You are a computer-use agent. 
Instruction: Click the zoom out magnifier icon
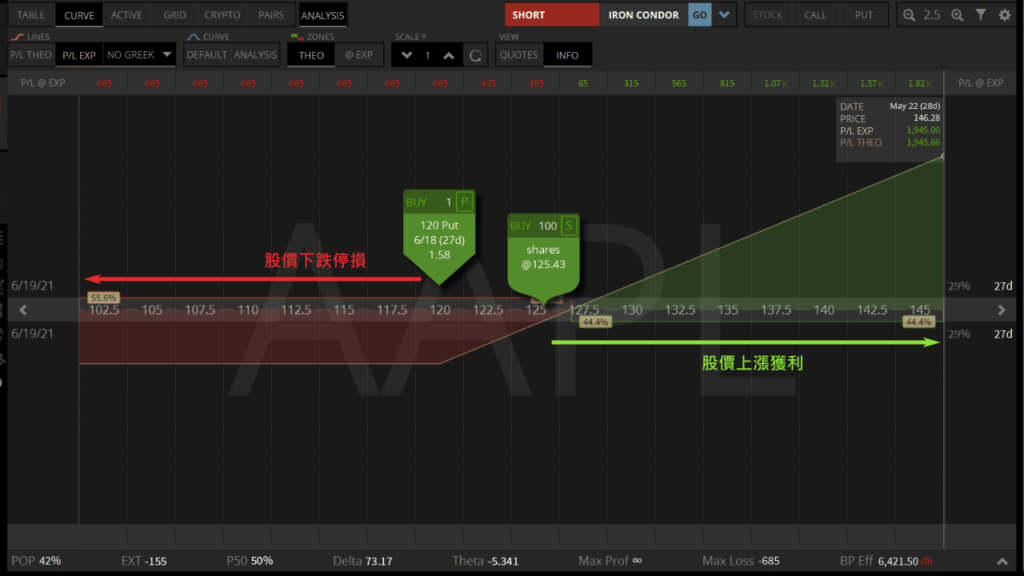[909, 15]
